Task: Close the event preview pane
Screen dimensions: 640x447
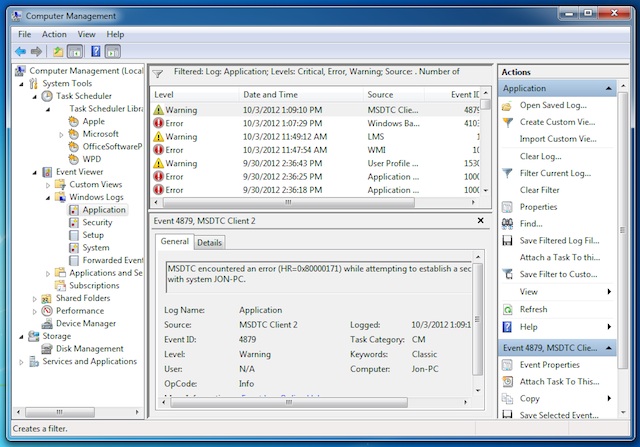Action: coord(480,220)
